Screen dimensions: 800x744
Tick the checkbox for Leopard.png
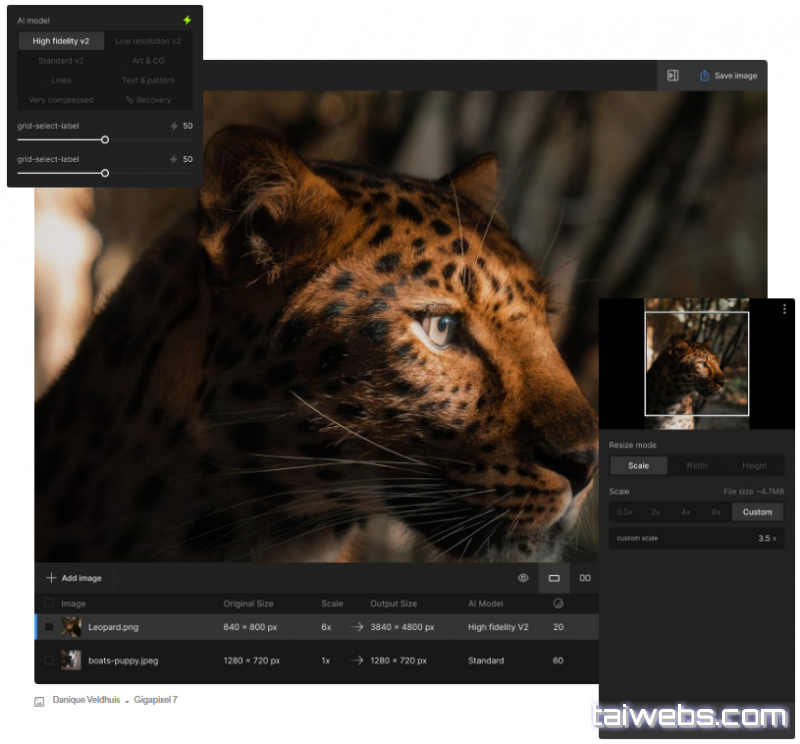point(49,627)
